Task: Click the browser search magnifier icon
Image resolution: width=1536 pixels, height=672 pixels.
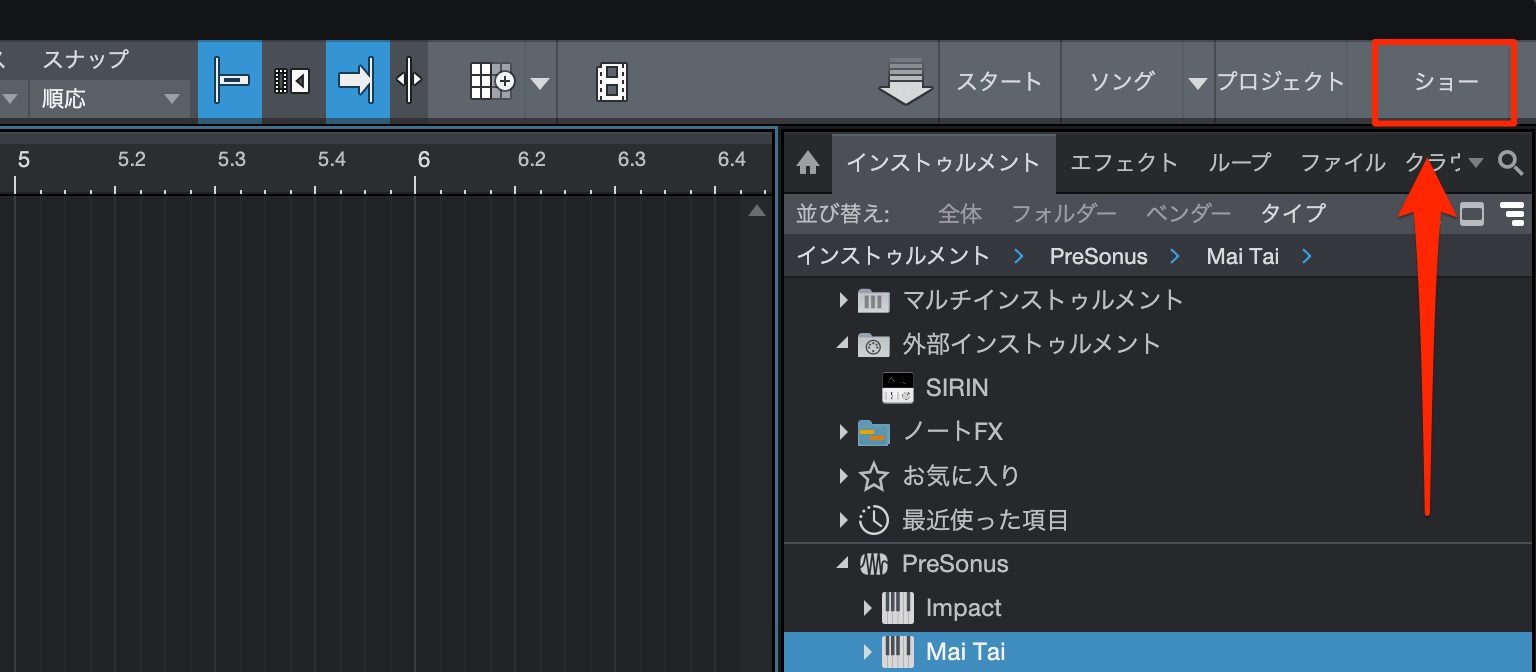Action: (x=1511, y=163)
